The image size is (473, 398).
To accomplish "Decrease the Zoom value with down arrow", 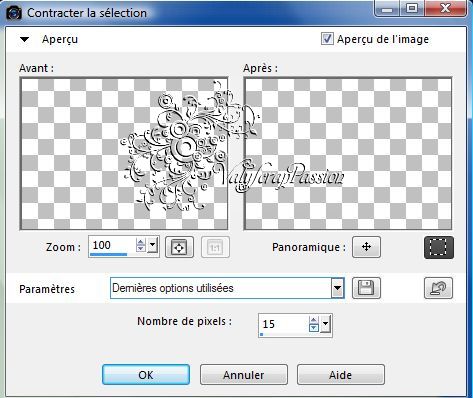I will 141,249.
